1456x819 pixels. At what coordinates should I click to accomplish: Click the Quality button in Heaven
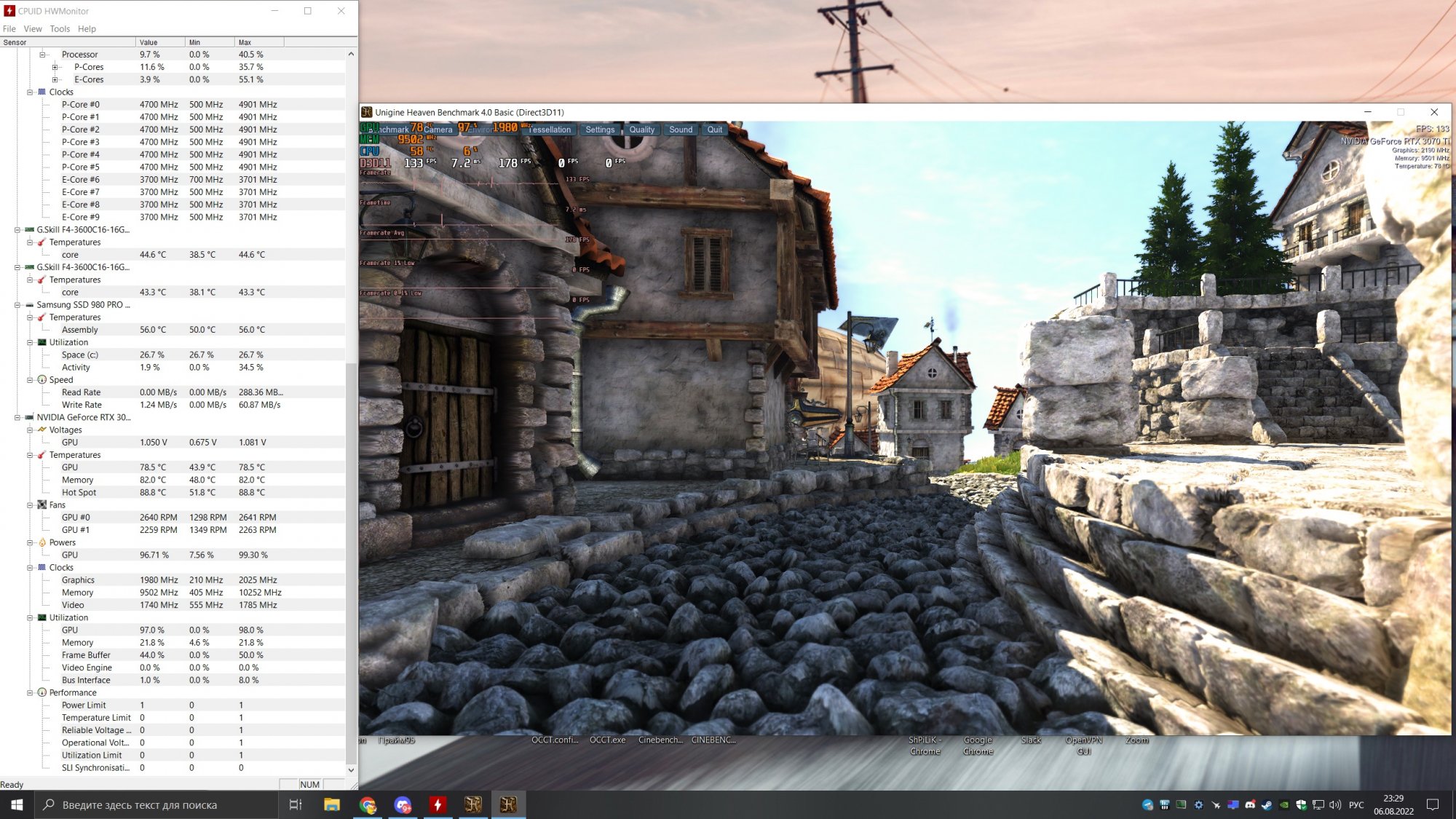641,130
